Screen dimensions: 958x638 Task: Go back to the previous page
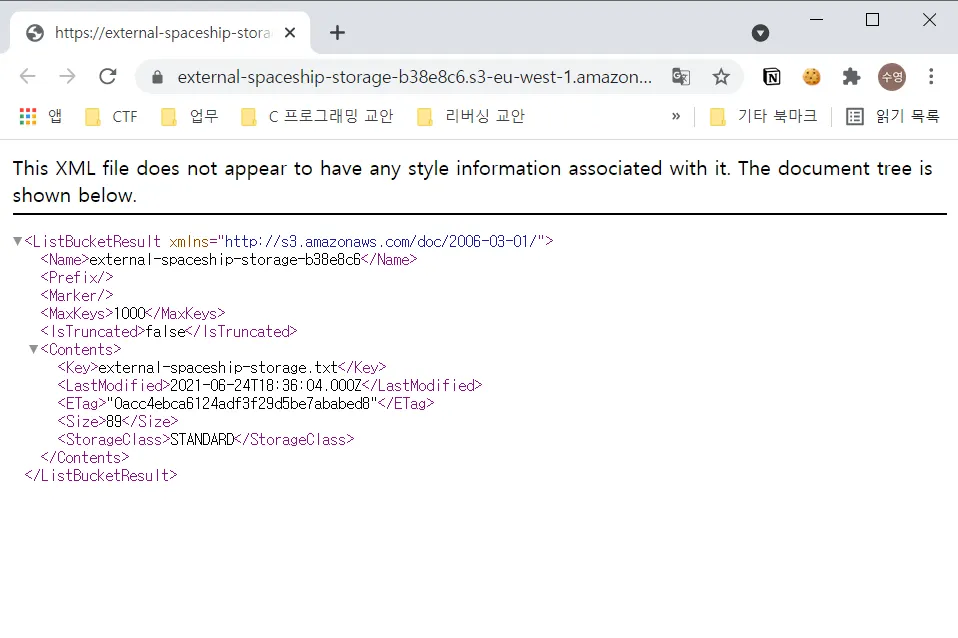pos(28,76)
